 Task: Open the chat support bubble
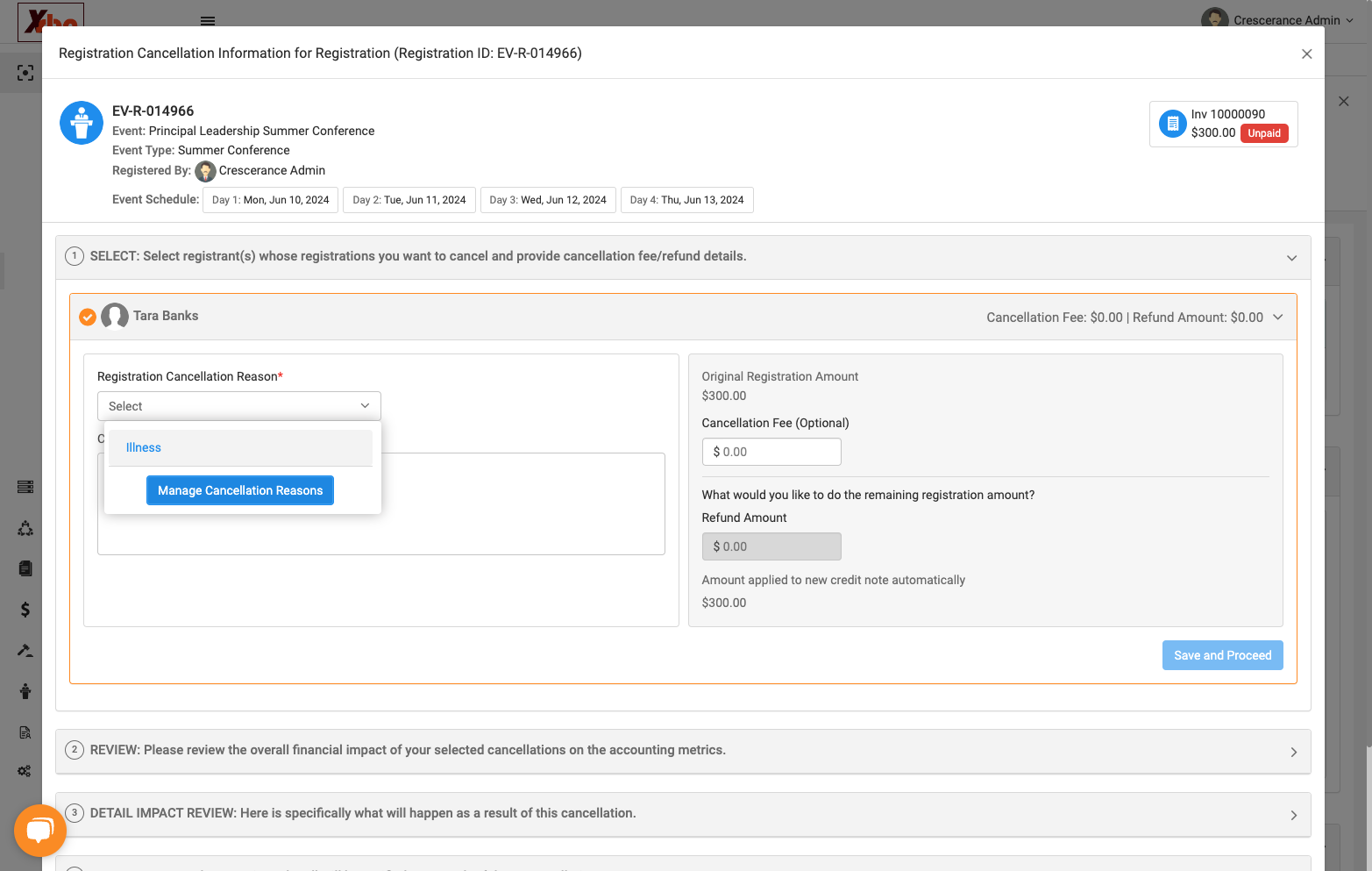click(x=40, y=831)
